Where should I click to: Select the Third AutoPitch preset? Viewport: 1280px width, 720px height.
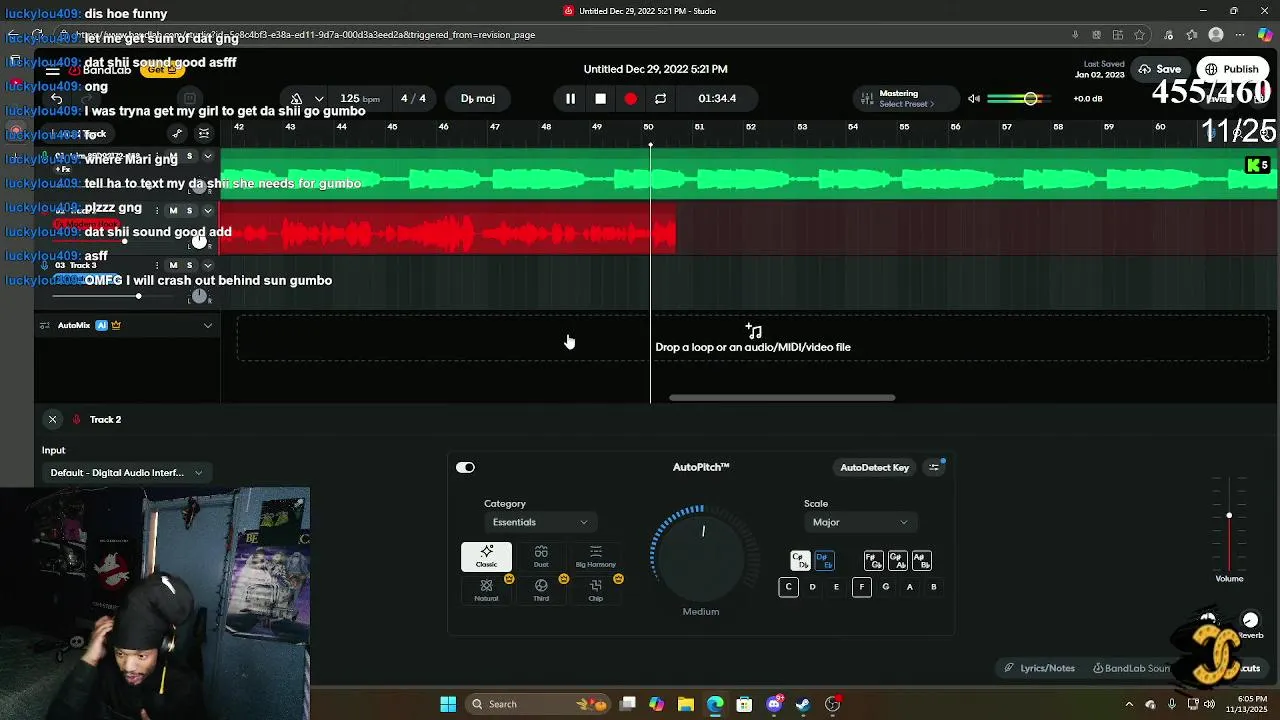541,590
